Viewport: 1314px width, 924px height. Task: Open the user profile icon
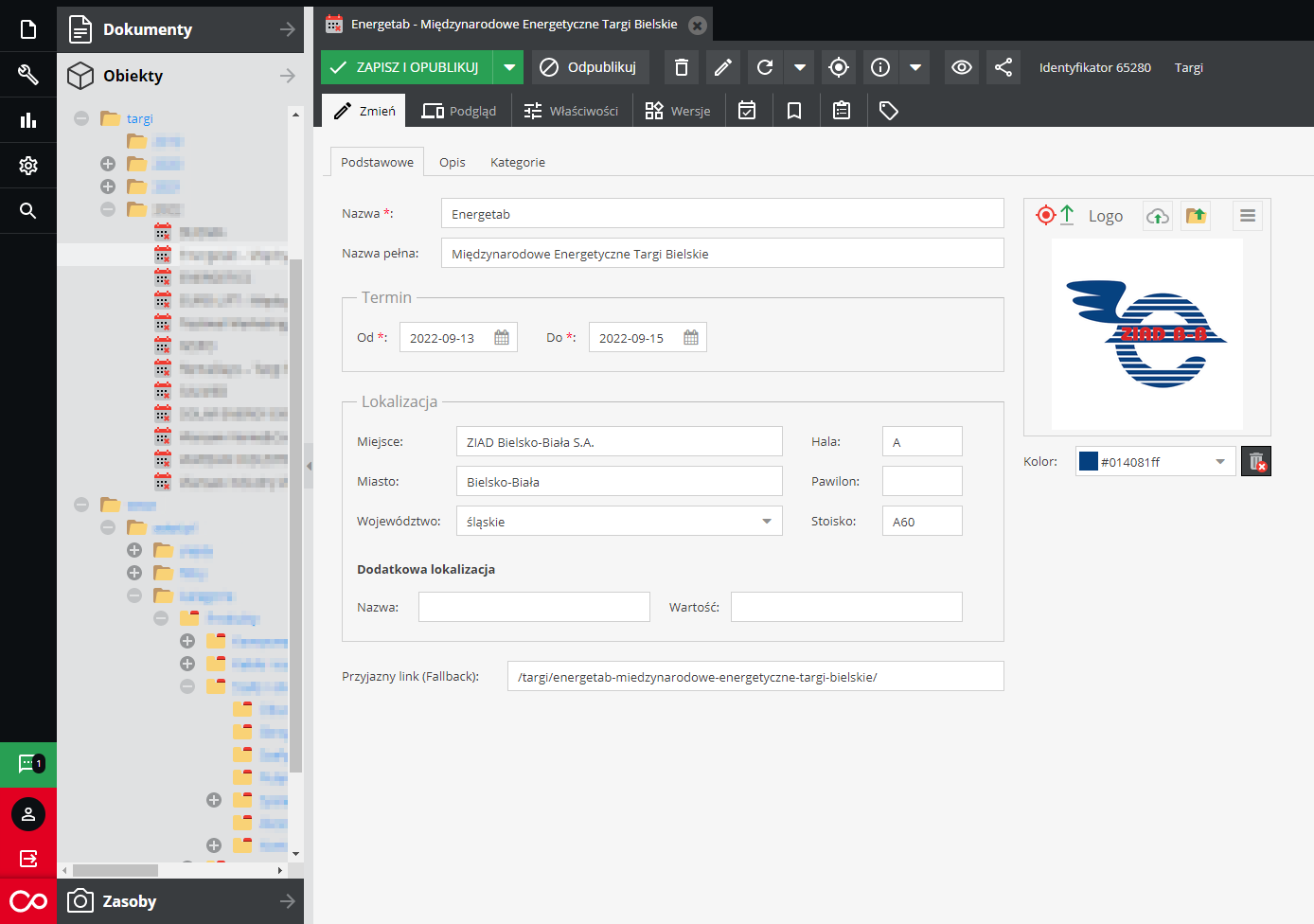pos(28,814)
